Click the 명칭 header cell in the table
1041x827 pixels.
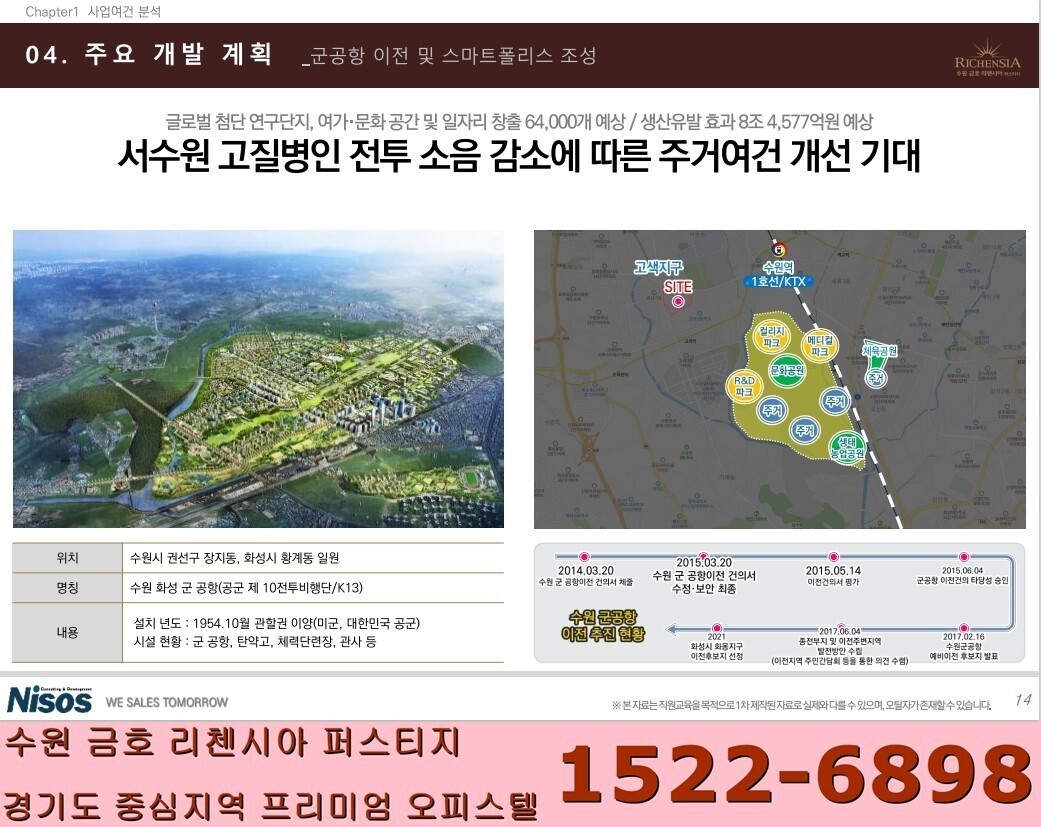[x=67, y=587]
